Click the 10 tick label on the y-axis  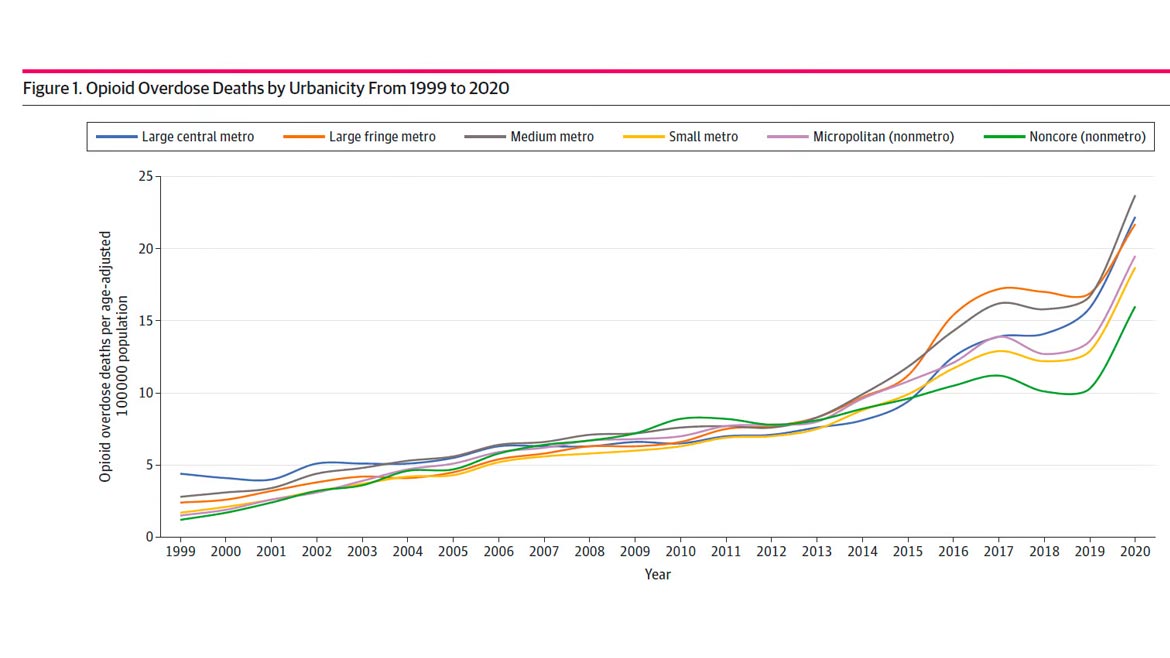click(x=145, y=393)
